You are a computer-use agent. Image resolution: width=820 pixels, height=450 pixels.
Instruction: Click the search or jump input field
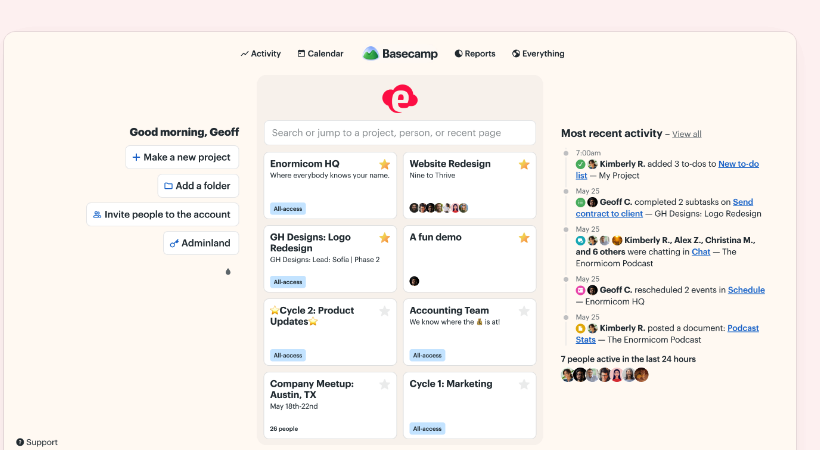tap(400, 133)
